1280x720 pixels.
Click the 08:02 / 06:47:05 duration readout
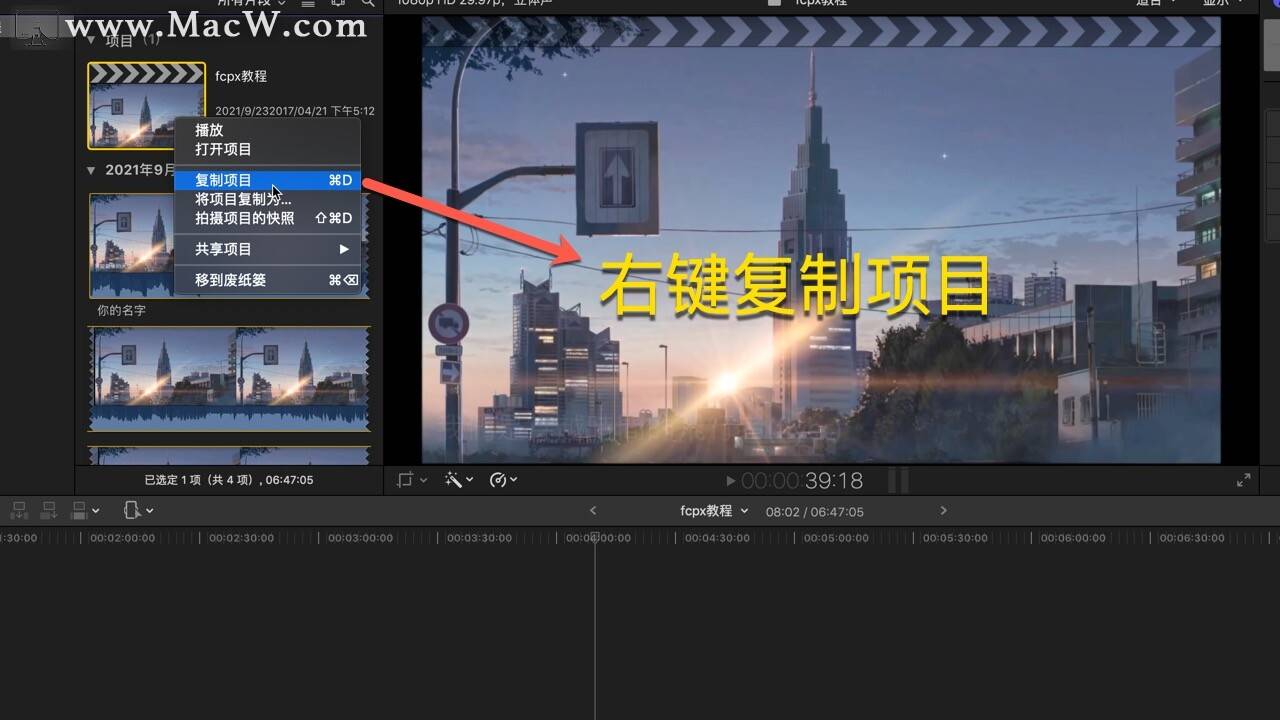pos(815,512)
